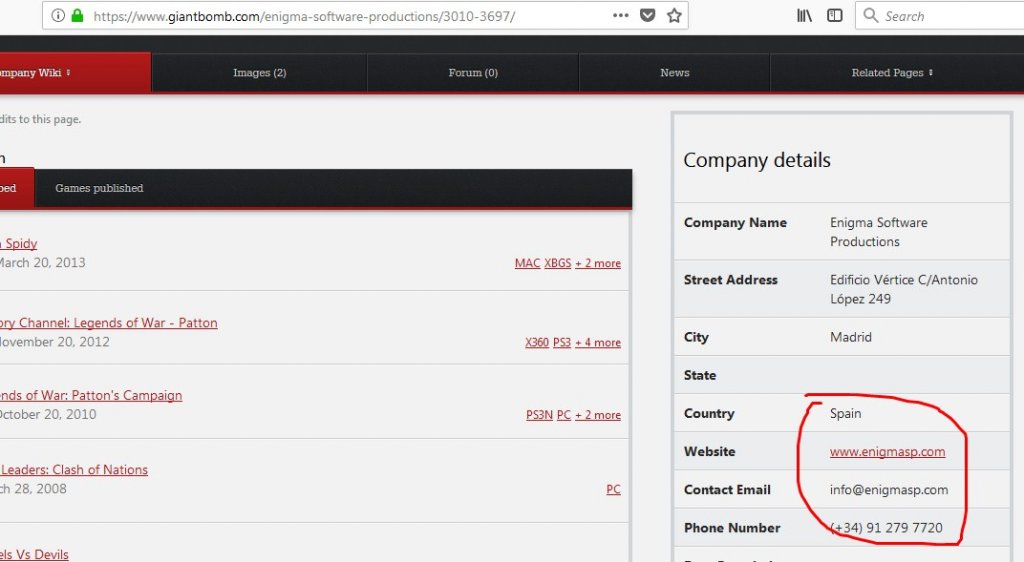Select the phone number (+34) 91 279 7720
The width and height of the screenshot is (1024, 562).
click(886, 527)
